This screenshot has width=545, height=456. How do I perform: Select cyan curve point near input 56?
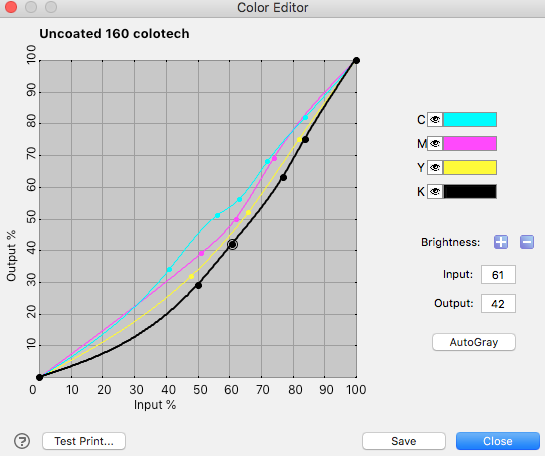pyautogui.click(x=217, y=215)
